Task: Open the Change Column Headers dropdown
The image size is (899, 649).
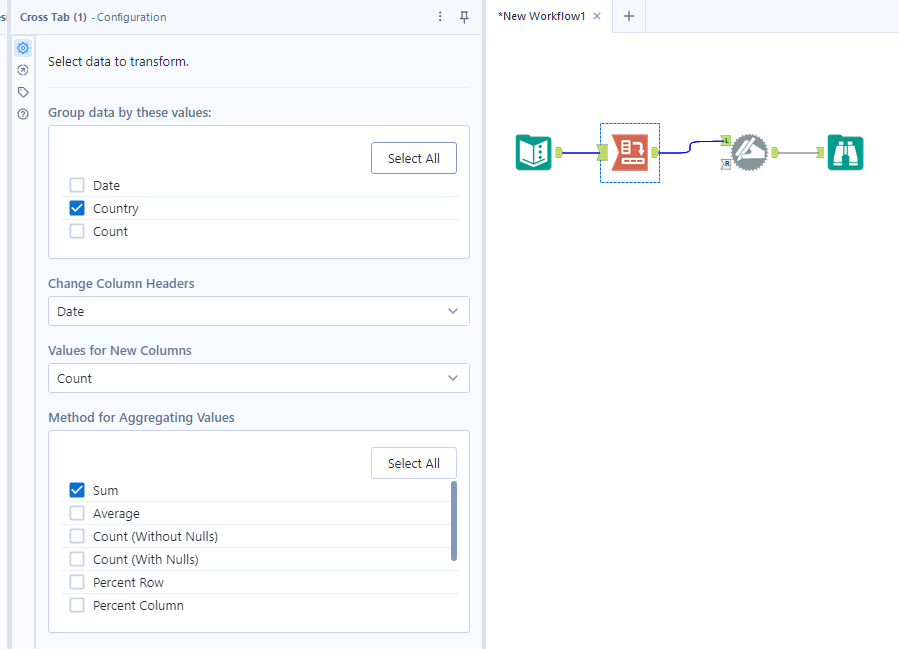Action: point(258,311)
